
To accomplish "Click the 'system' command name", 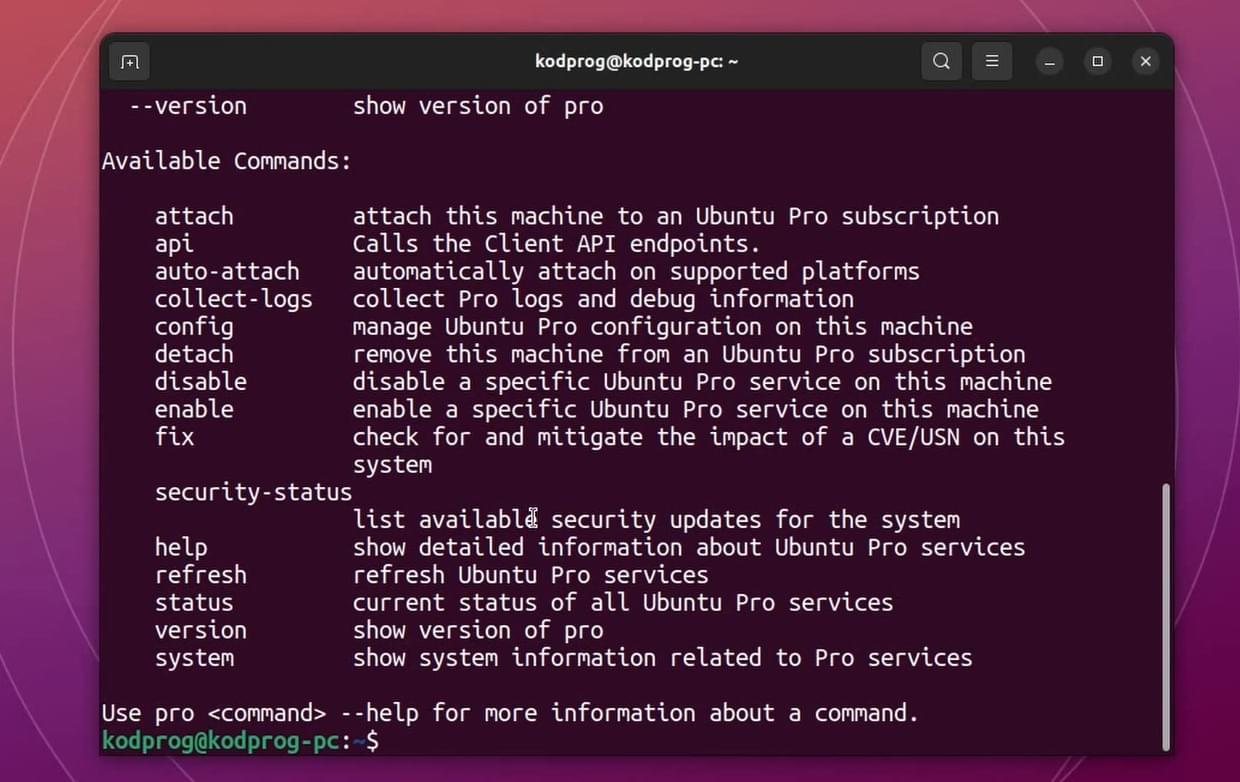I will coord(194,658).
